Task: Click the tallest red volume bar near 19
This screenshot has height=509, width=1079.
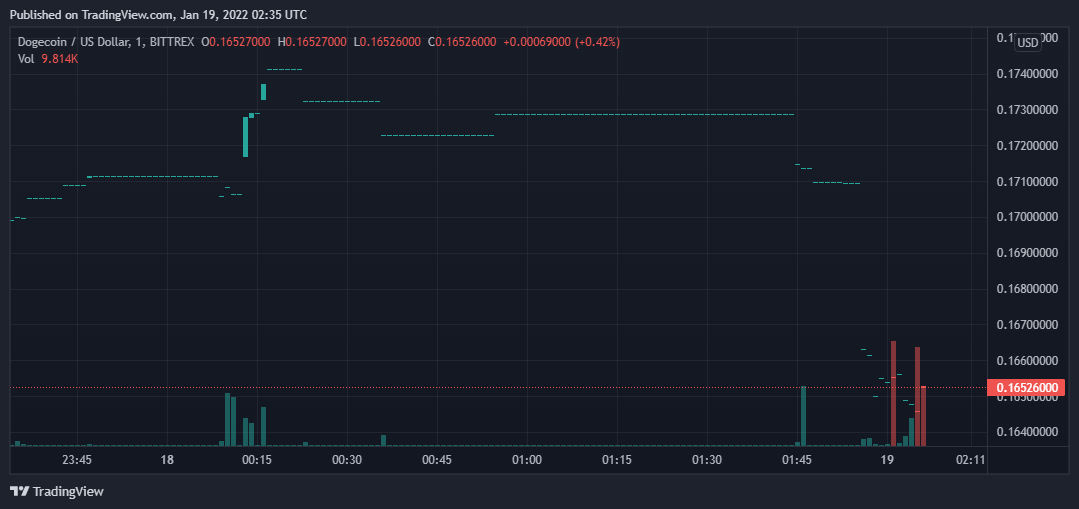Action: (x=893, y=394)
